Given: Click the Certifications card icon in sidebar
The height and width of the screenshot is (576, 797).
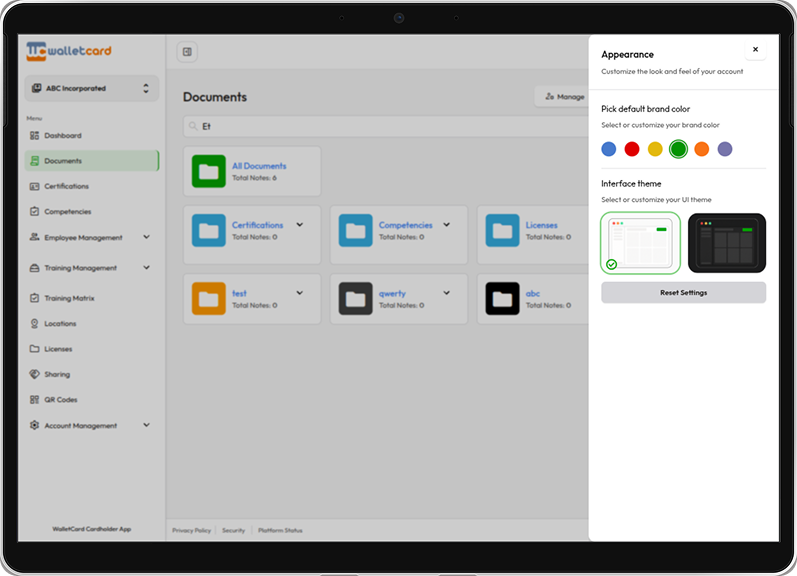Looking at the screenshot, I should tap(34, 187).
